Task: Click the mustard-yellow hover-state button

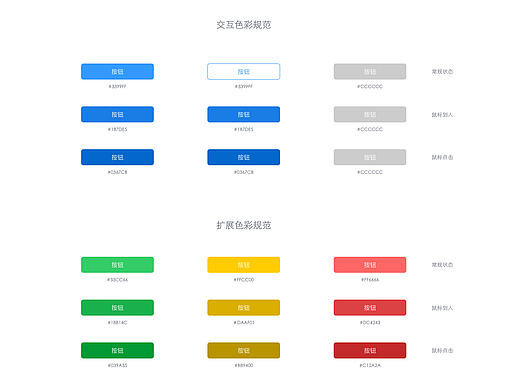Action: pos(244,308)
